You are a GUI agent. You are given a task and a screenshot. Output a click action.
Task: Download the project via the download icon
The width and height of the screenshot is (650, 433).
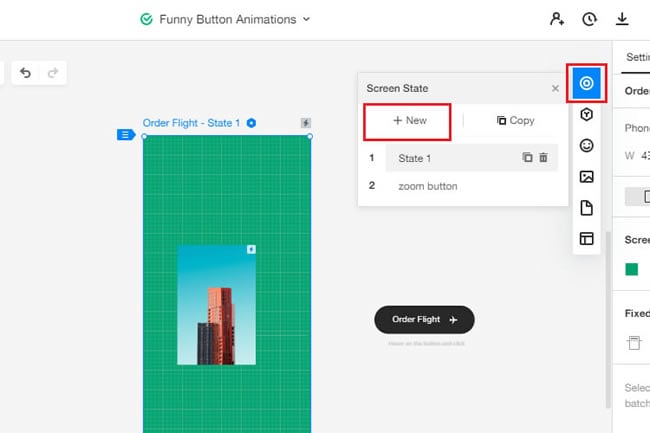coord(622,19)
